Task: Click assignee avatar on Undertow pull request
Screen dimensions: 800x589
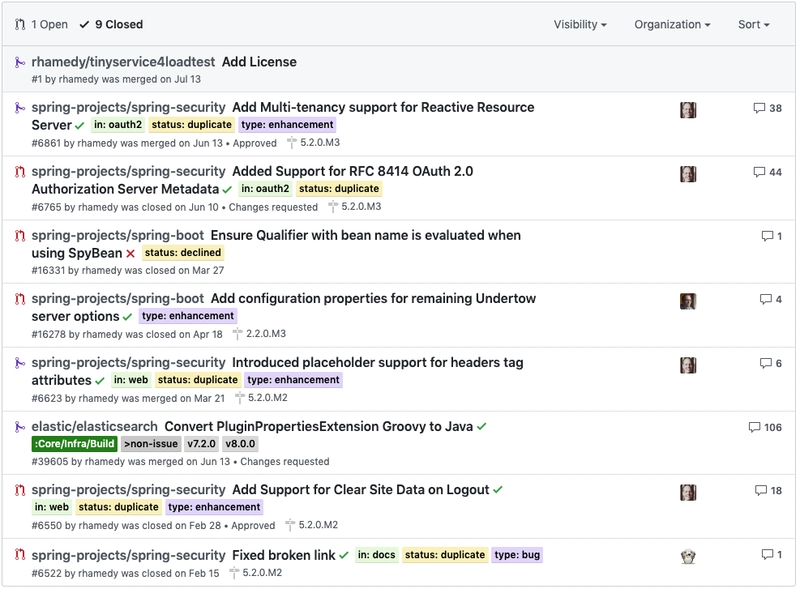Action: 688,301
